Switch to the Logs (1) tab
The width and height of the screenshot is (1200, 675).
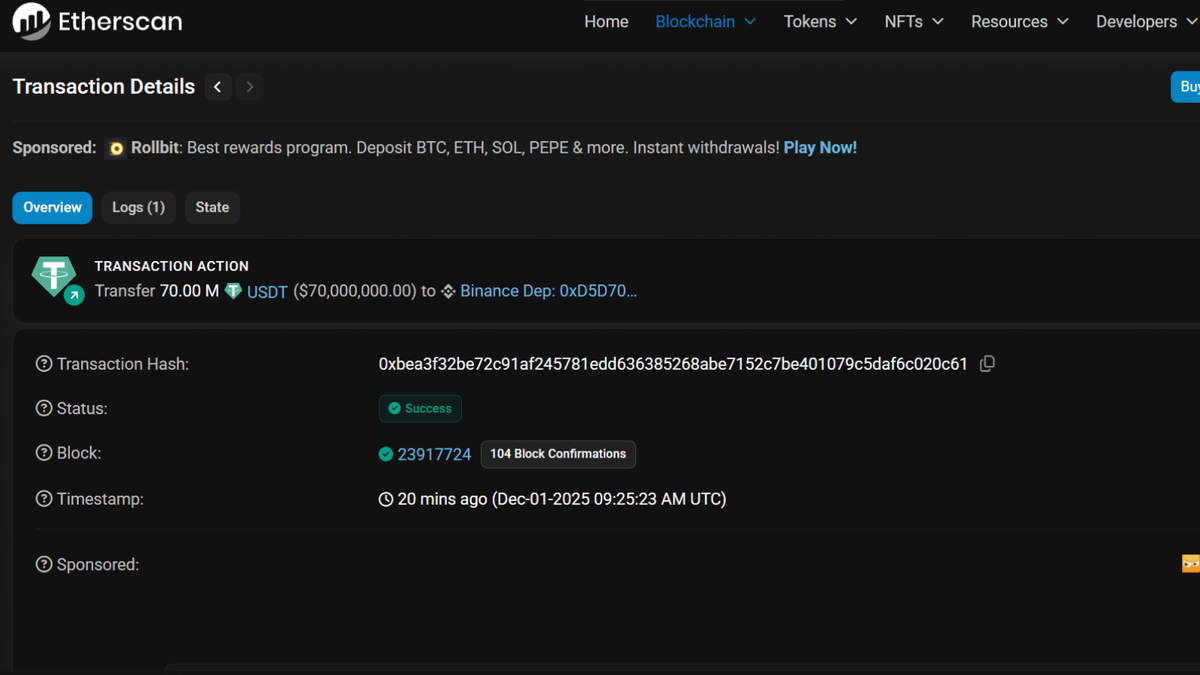[x=138, y=208]
